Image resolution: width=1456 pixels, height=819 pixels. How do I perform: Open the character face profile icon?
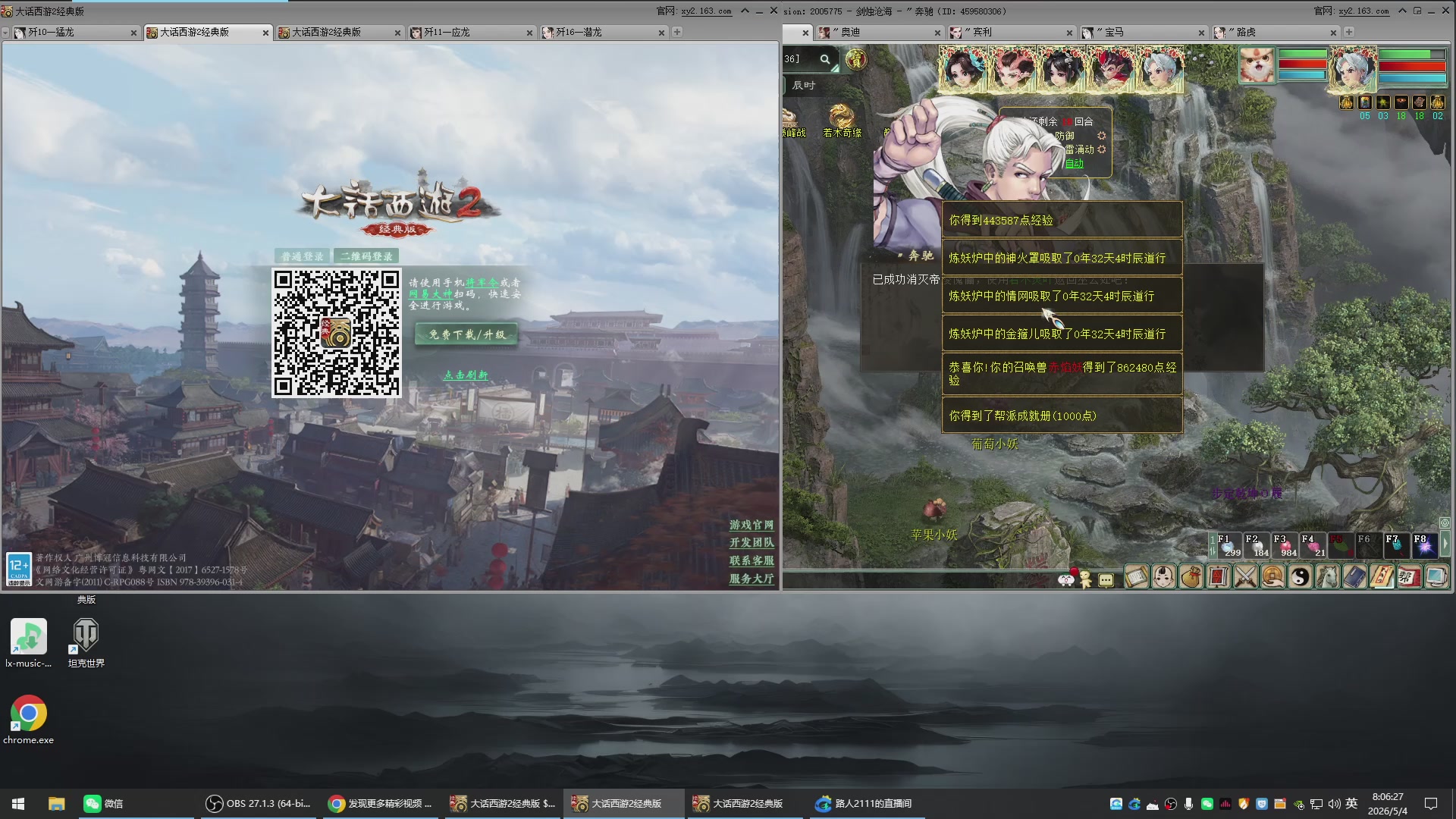(1163, 577)
